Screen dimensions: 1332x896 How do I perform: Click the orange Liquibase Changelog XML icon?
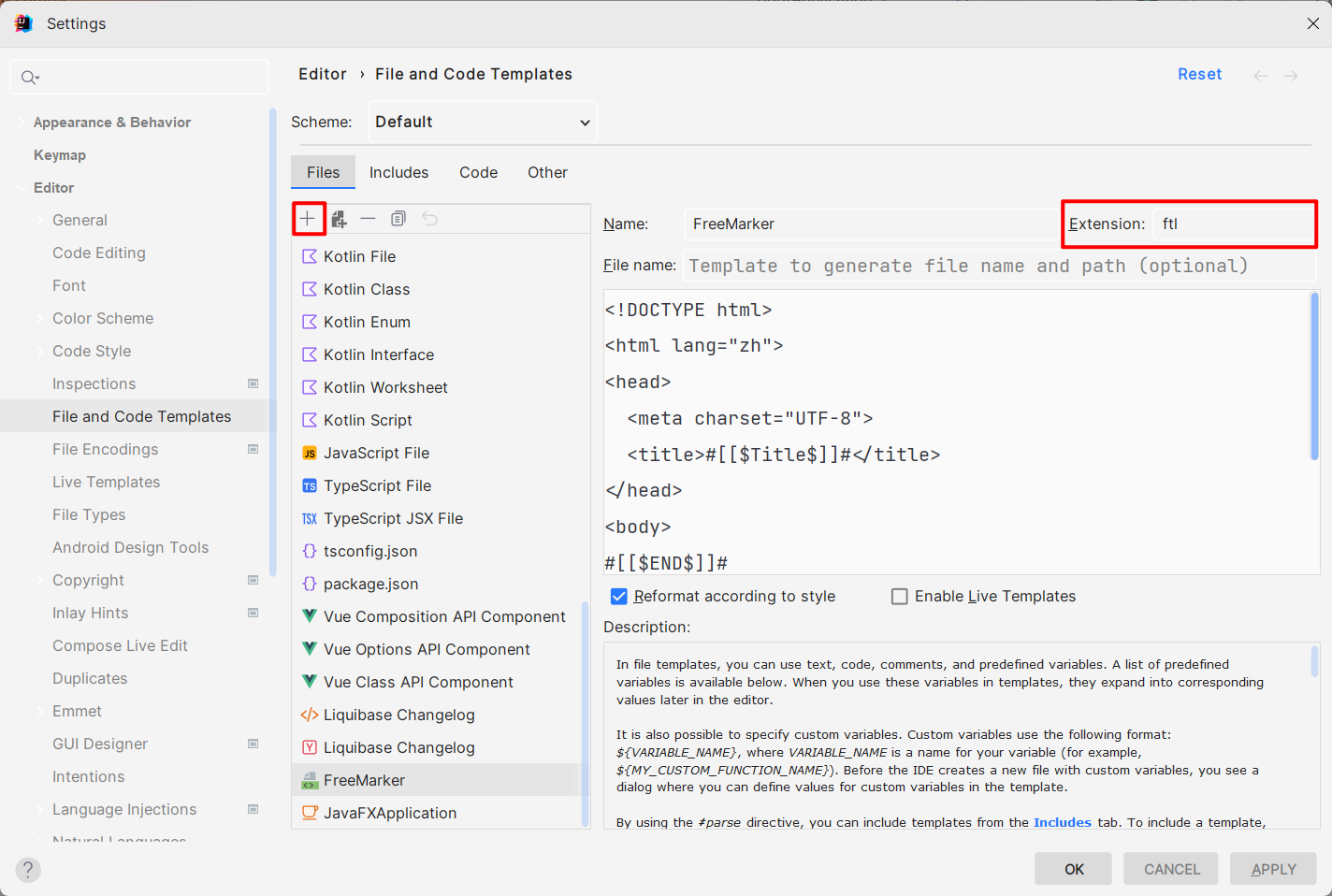(310, 715)
